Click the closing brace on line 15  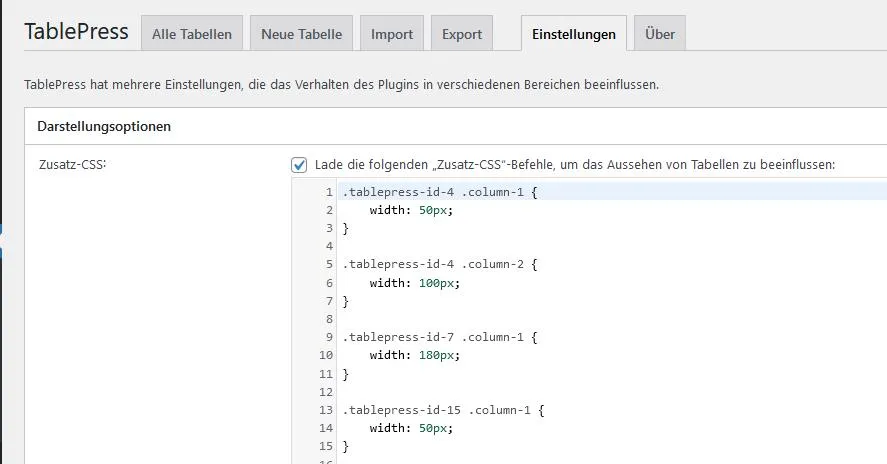pos(346,446)
